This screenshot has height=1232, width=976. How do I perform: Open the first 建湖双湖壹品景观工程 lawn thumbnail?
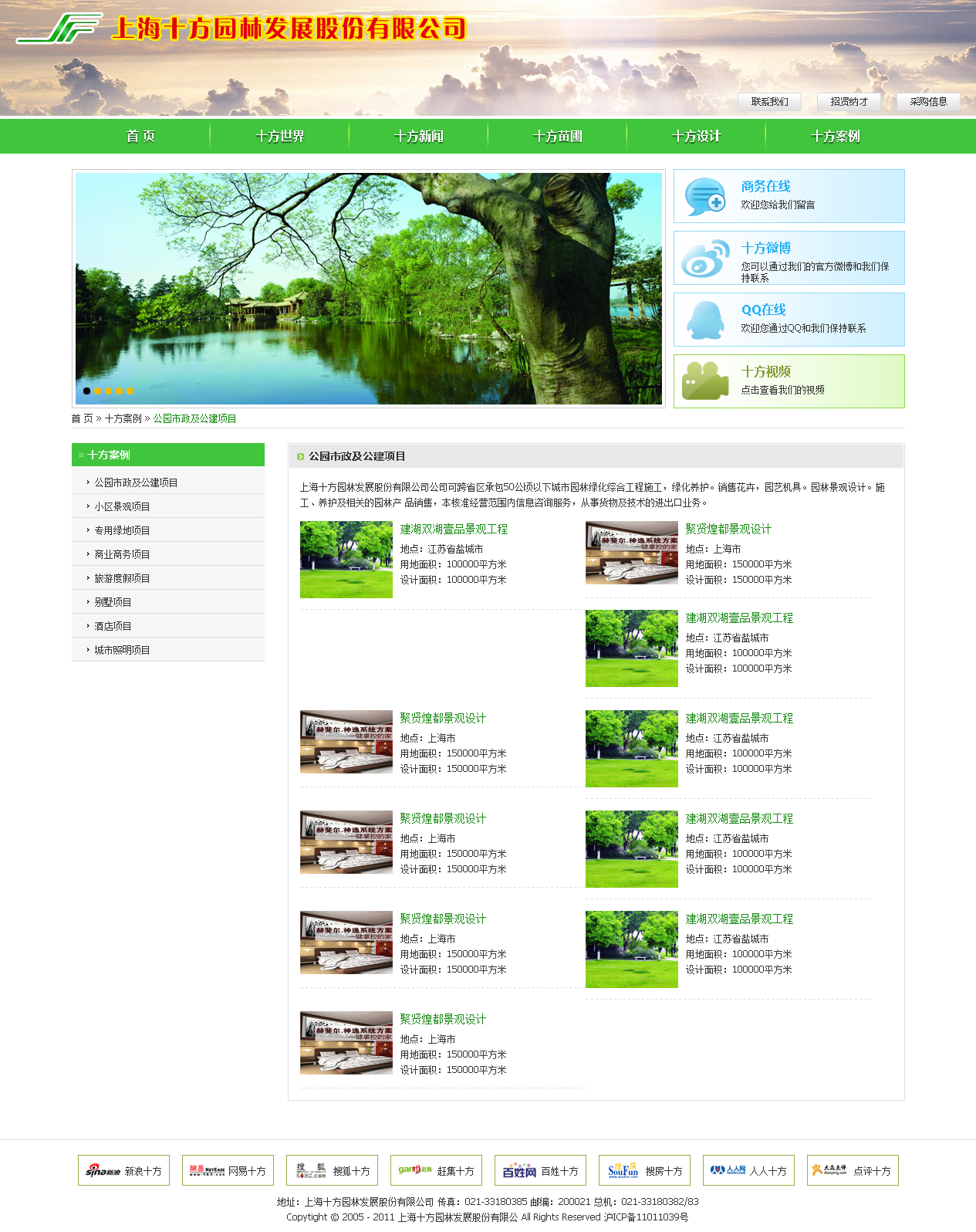coord(346,560)
